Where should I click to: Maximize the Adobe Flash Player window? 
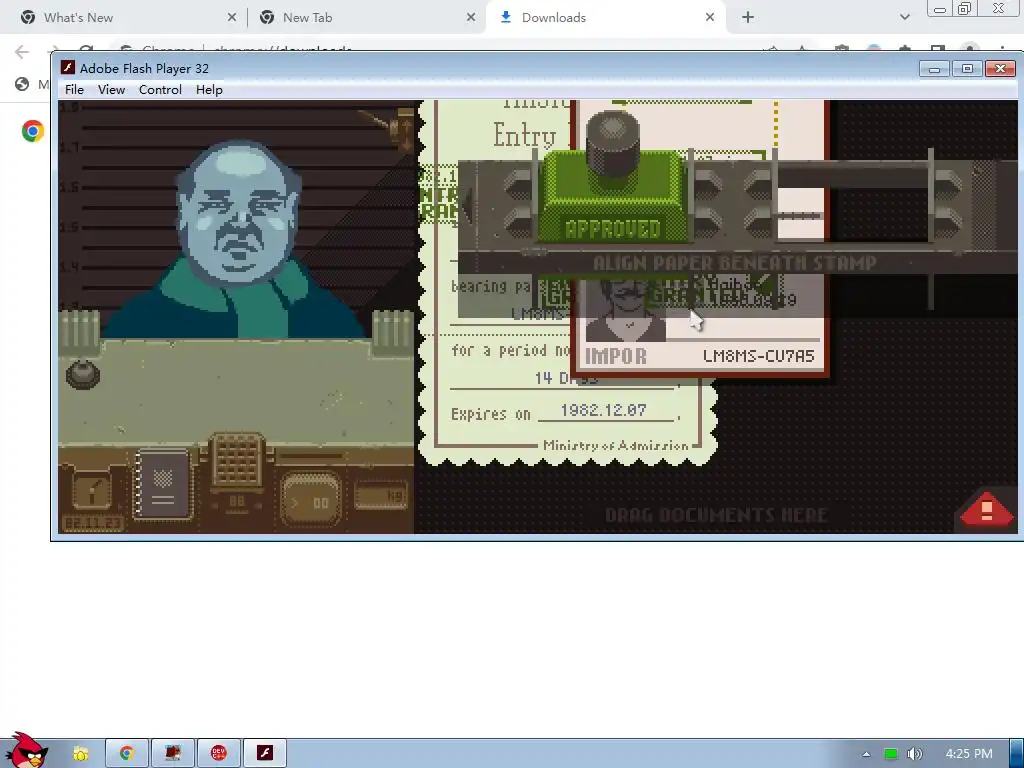tap(967, 69)
